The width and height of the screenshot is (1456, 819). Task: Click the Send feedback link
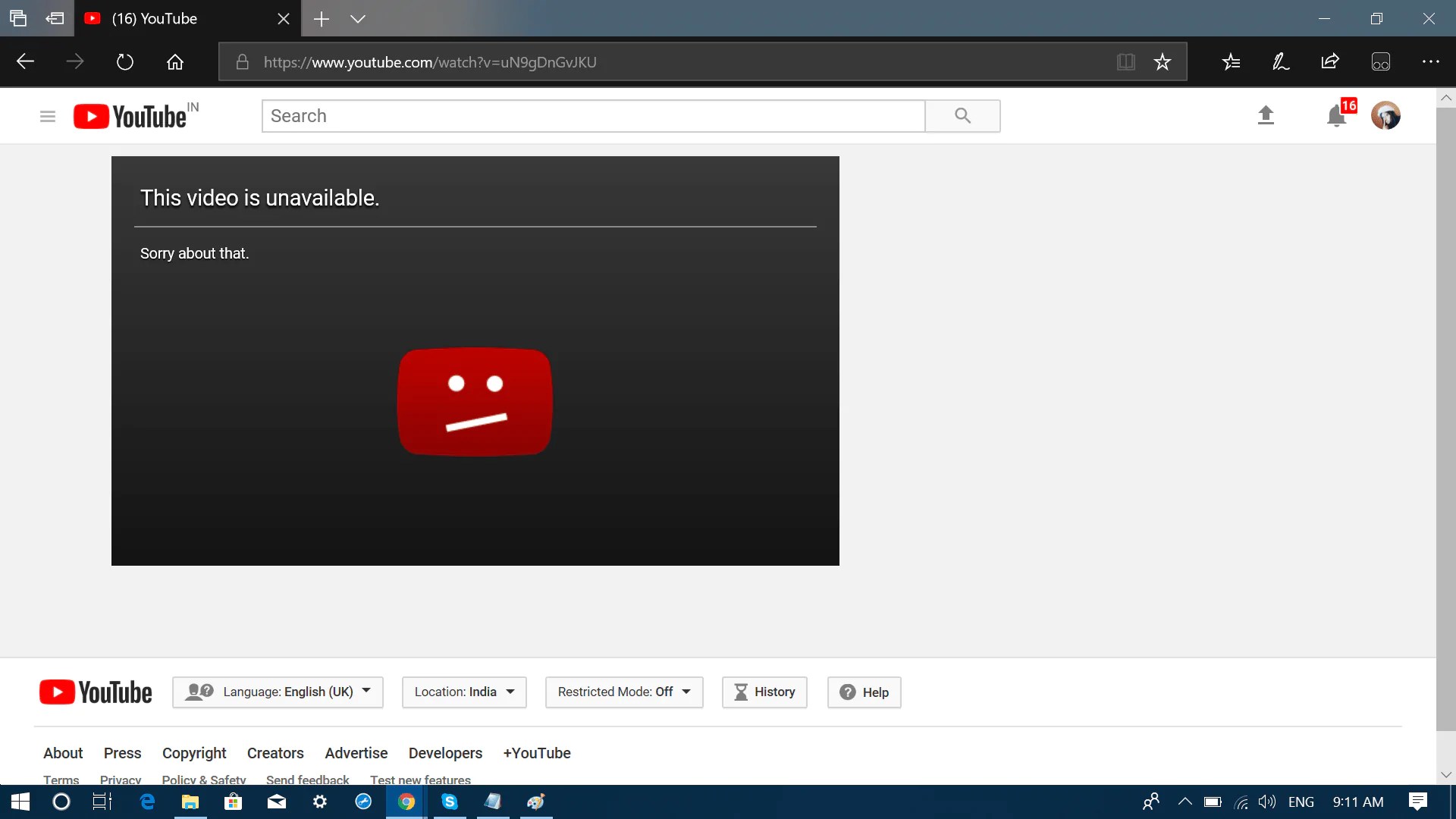[307, 780]
